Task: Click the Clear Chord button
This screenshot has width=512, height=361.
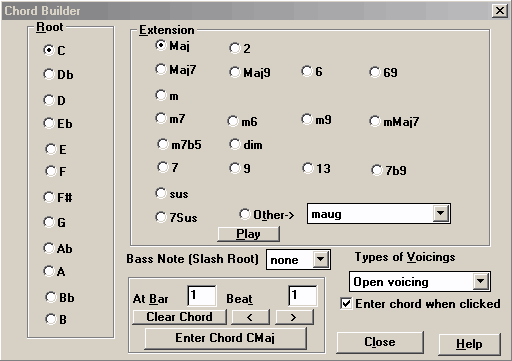Action: tap(179, 317)
